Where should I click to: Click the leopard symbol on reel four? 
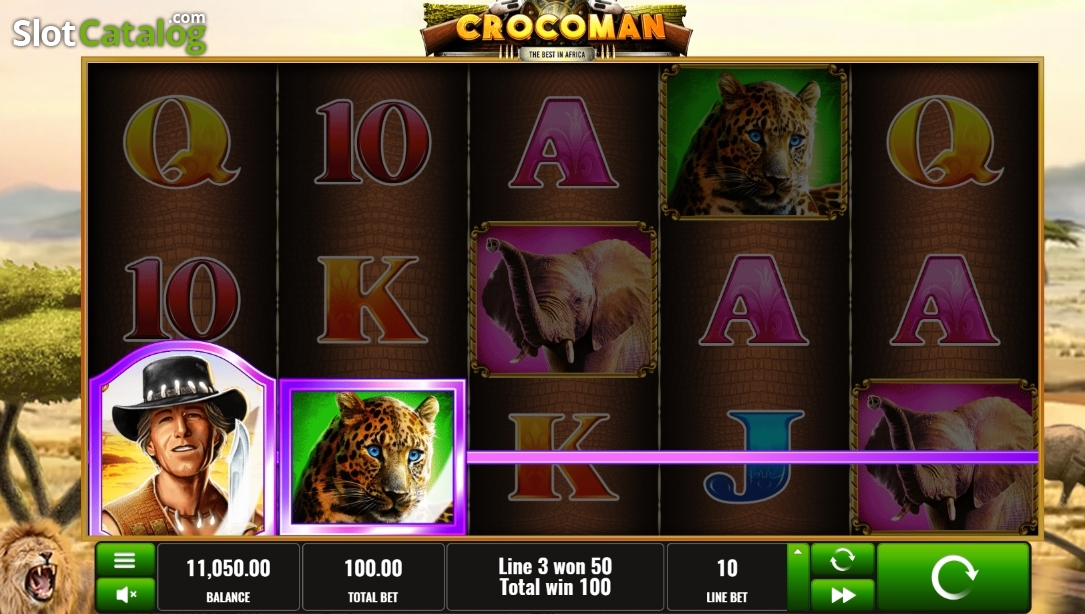[754, 142]
